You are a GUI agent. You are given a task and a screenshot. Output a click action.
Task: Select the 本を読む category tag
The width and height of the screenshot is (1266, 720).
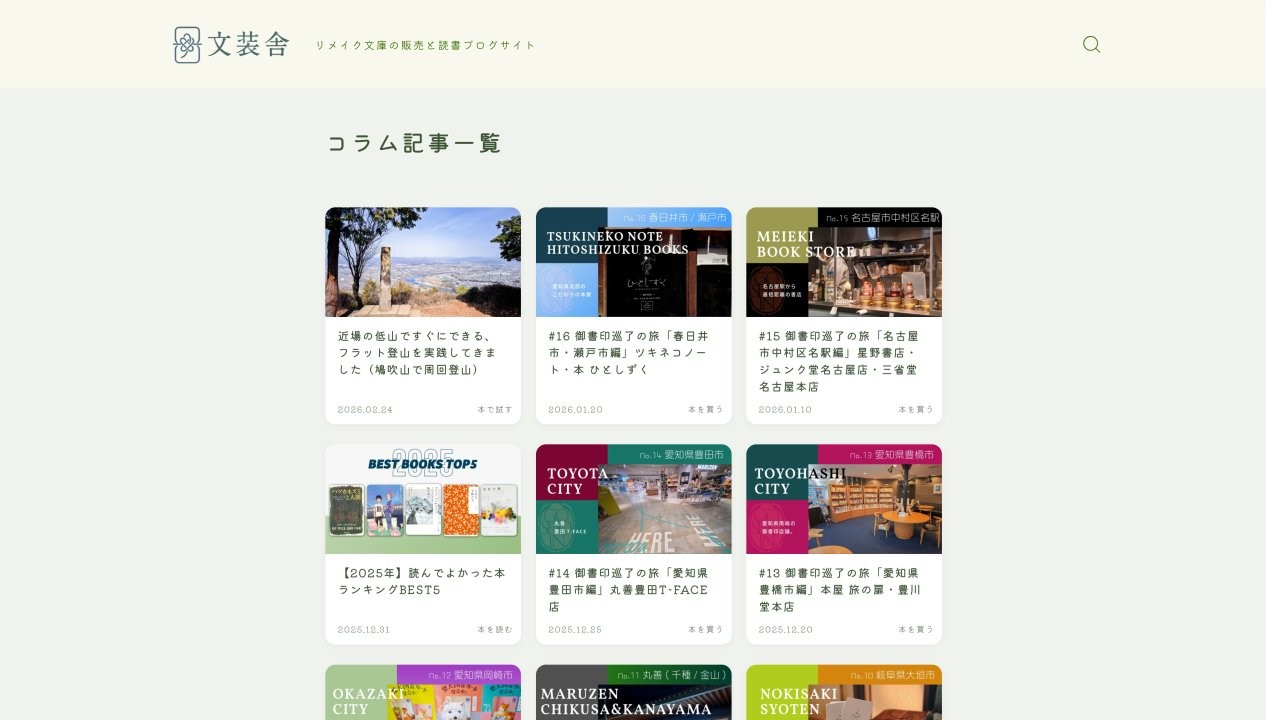[494, 630]
